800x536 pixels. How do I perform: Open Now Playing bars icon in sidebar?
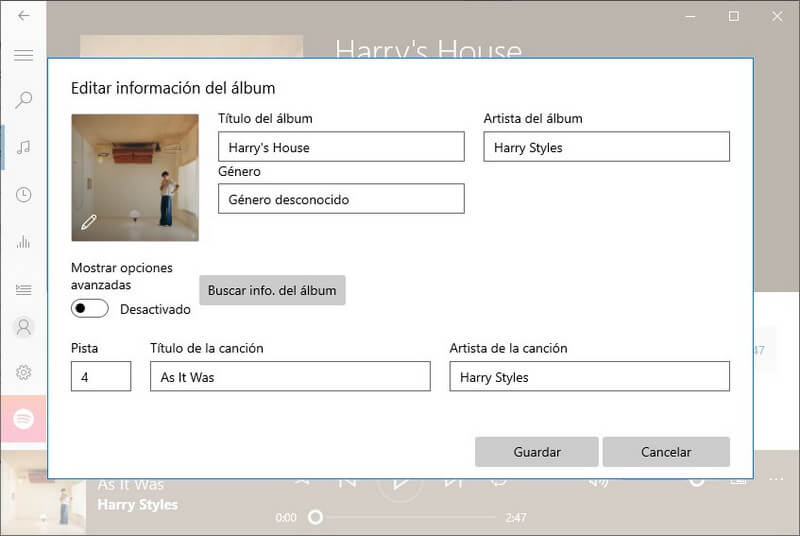pyautogui.click(x=23, y=241)
